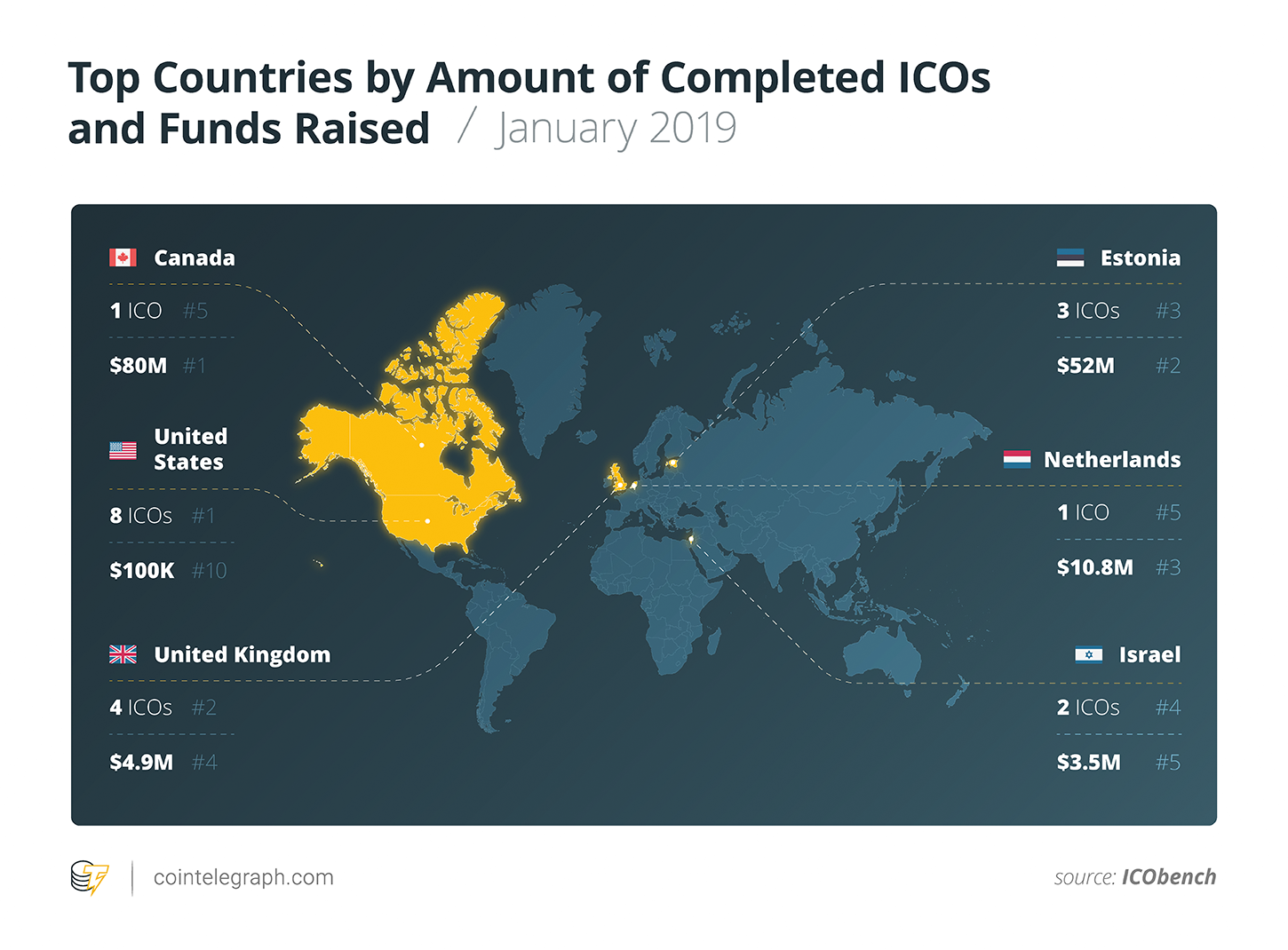Select Estonia's $52M funds value

pyautogui.click(x=1085, y=365)
